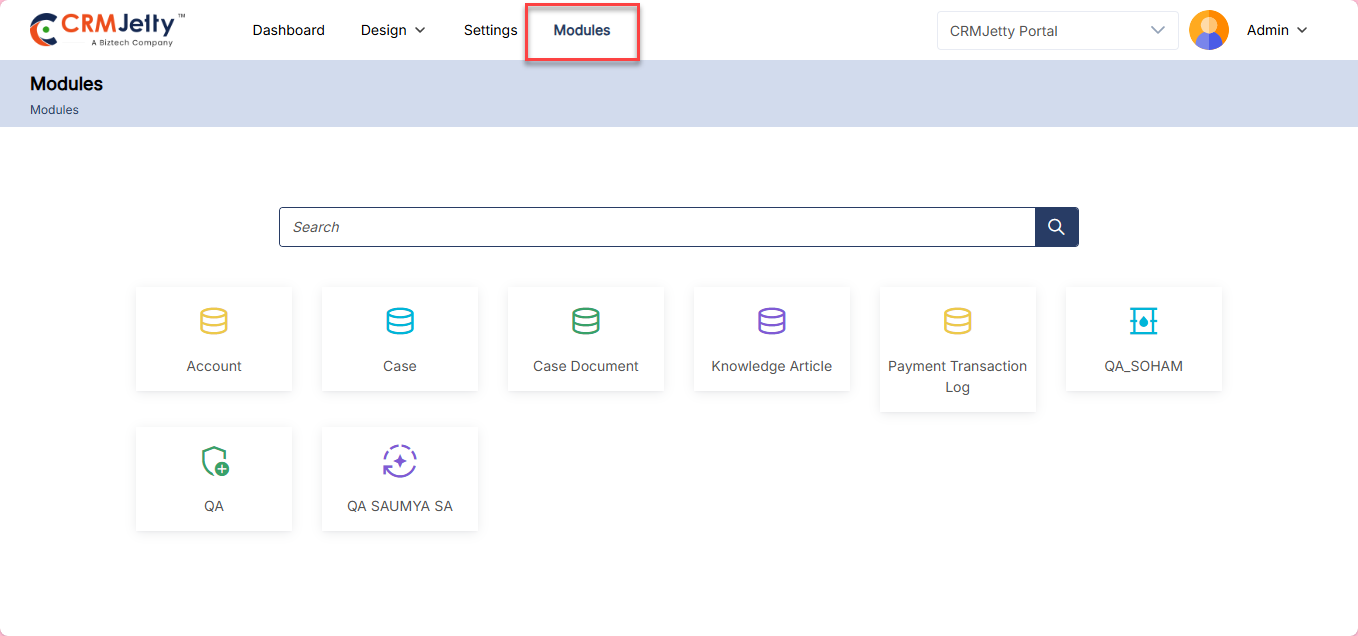The height and width of the screenshot is (636, 1358).
Task: Click the Knowledge Article purple icon
Action: (772, 321)
